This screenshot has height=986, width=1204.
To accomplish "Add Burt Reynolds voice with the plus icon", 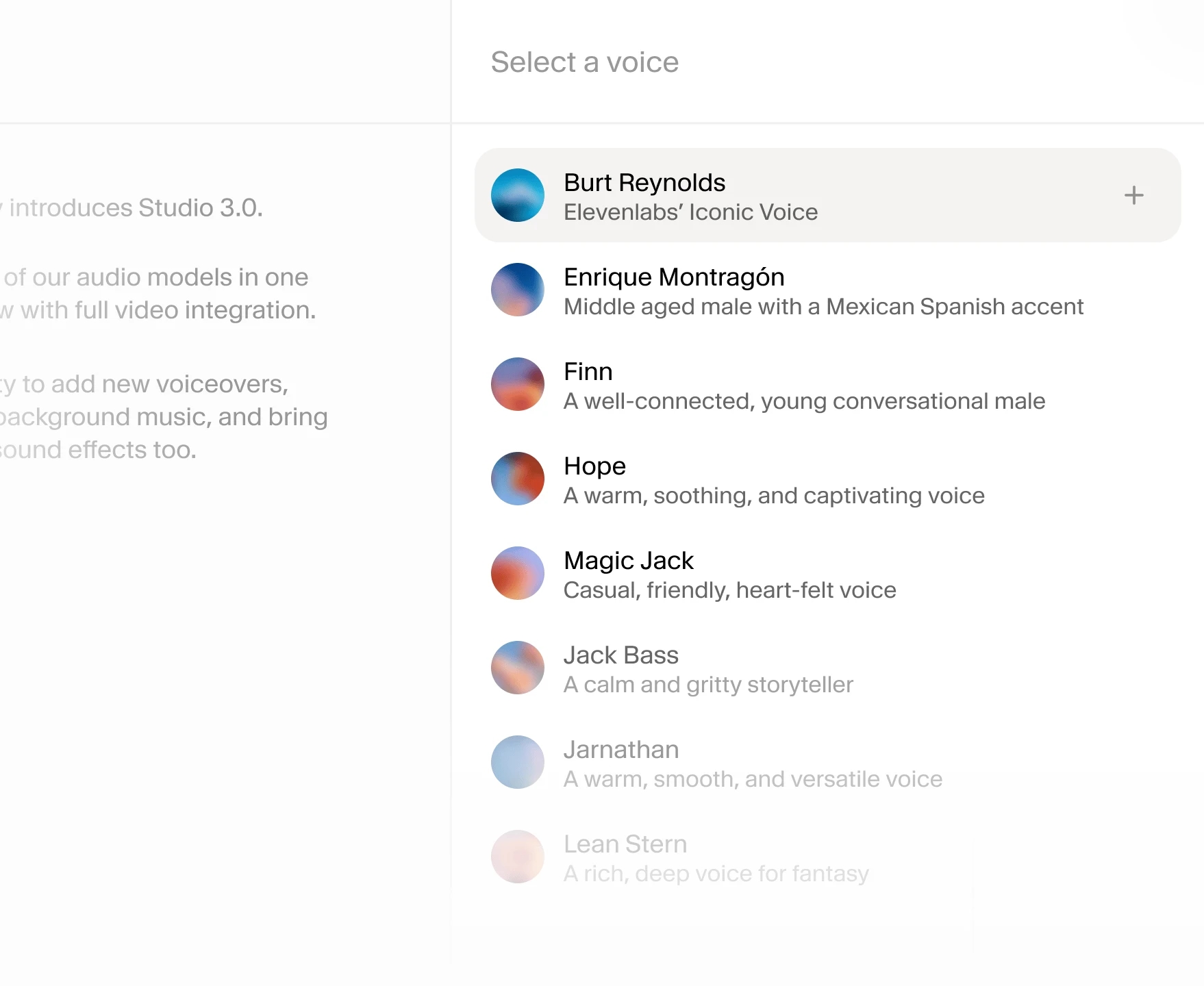I will (1133, 195).
